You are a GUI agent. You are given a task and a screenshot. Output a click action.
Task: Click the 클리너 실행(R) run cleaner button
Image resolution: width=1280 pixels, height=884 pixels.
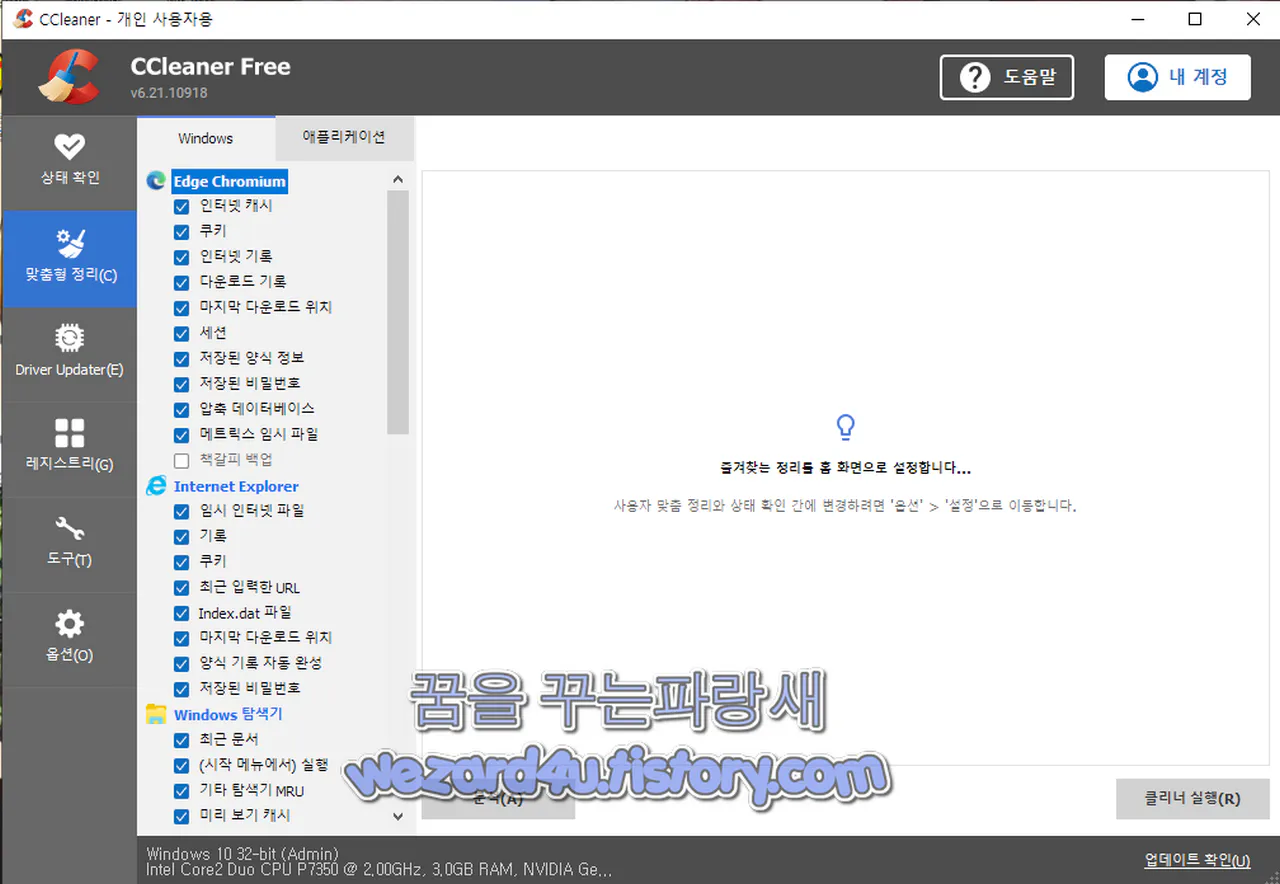coord(1192,799)
